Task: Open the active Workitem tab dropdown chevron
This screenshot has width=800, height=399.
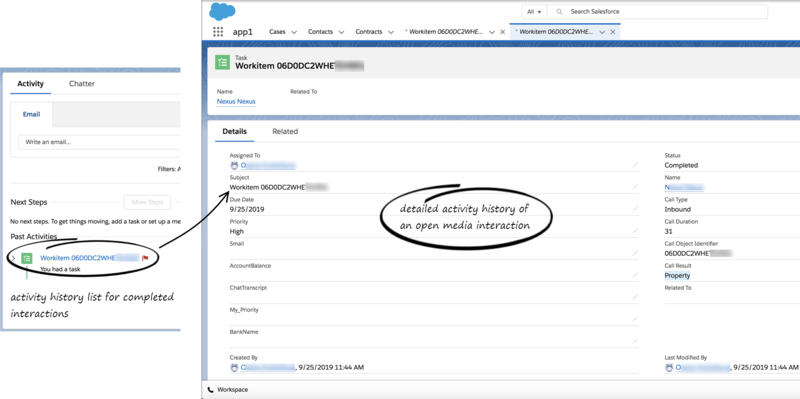Action: tap(602, 32)
